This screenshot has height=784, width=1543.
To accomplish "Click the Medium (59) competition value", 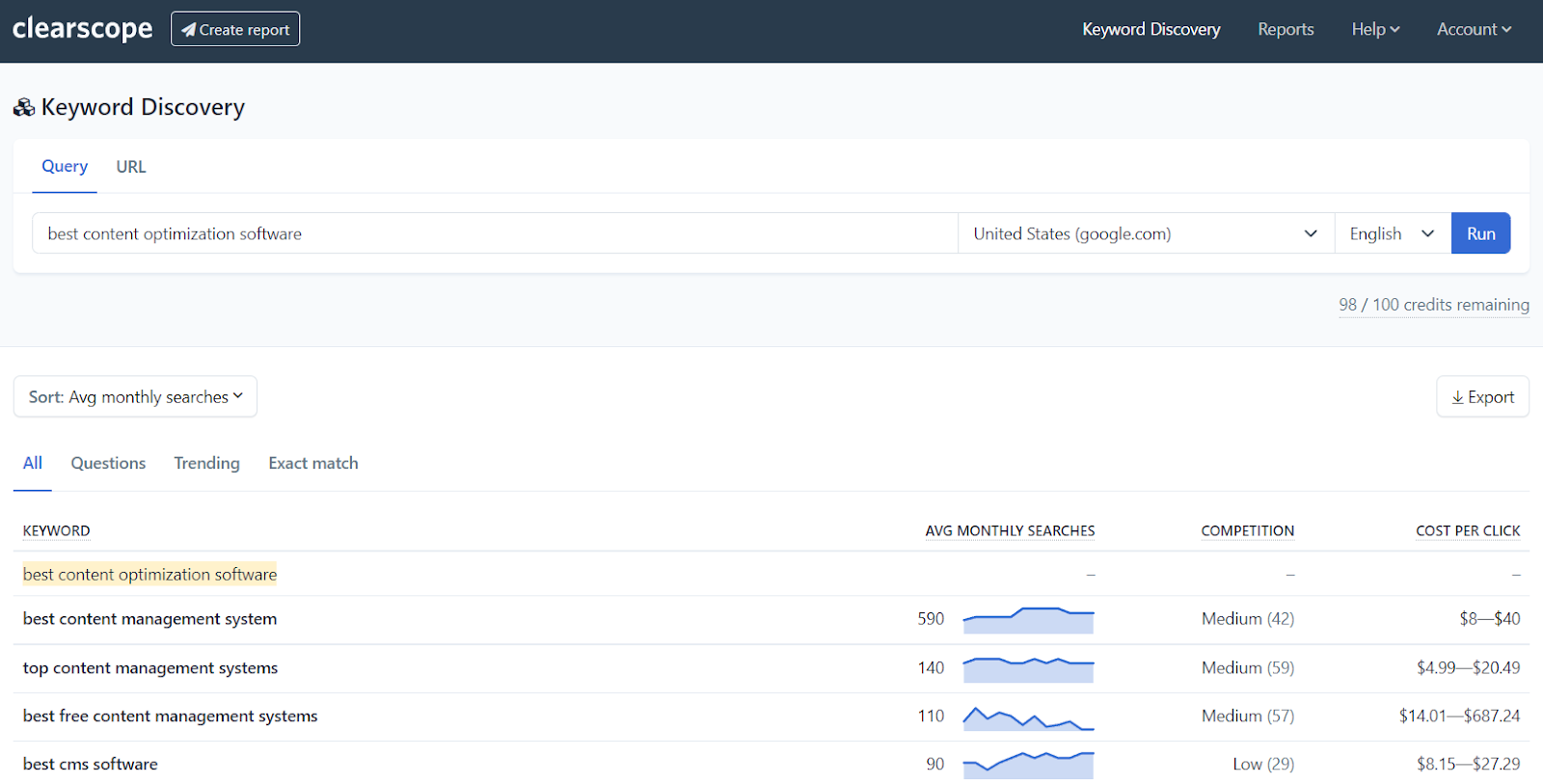I will (1248, 667).
